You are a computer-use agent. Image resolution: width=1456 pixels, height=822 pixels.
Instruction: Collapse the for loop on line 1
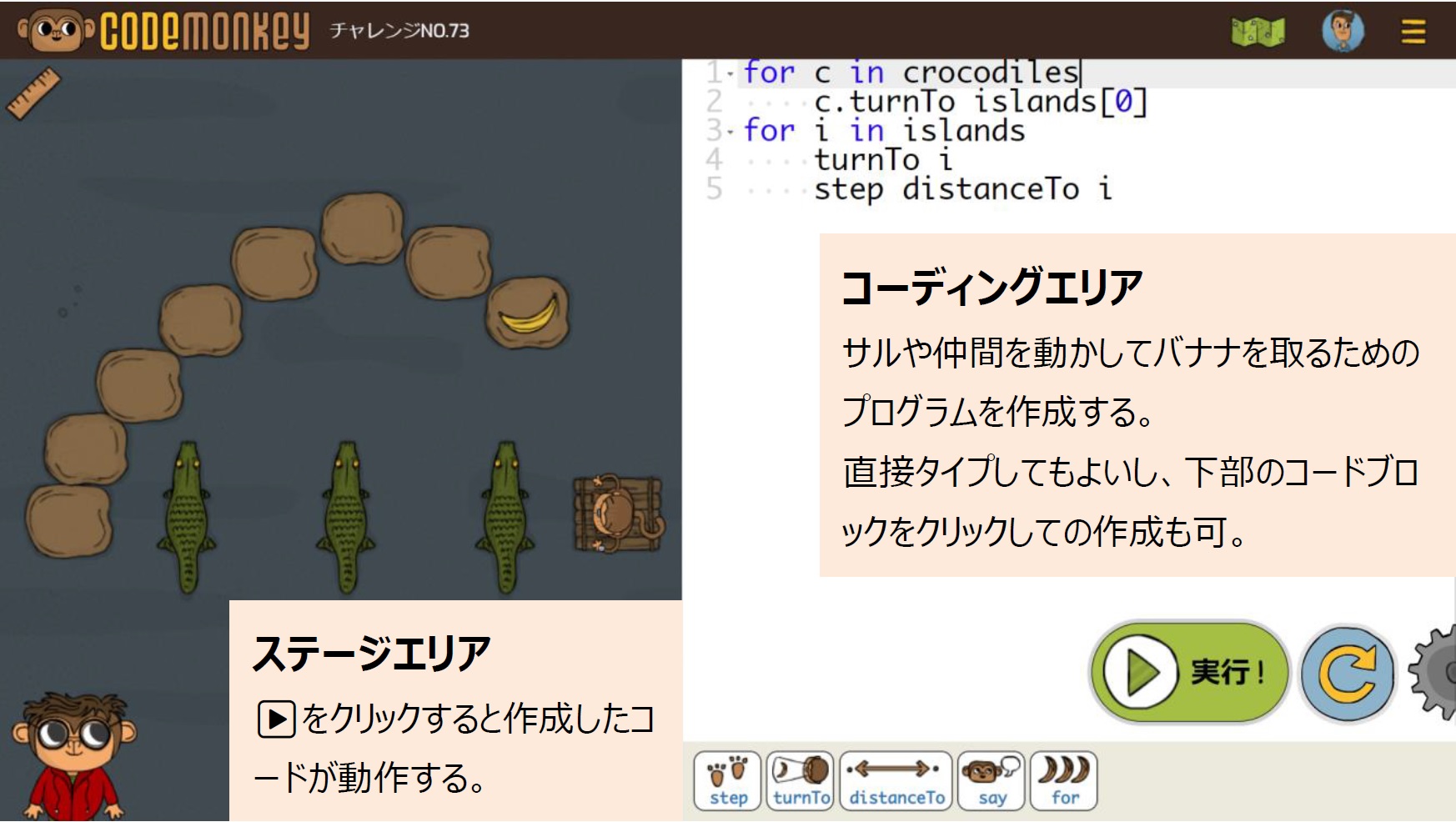[731, 73]
